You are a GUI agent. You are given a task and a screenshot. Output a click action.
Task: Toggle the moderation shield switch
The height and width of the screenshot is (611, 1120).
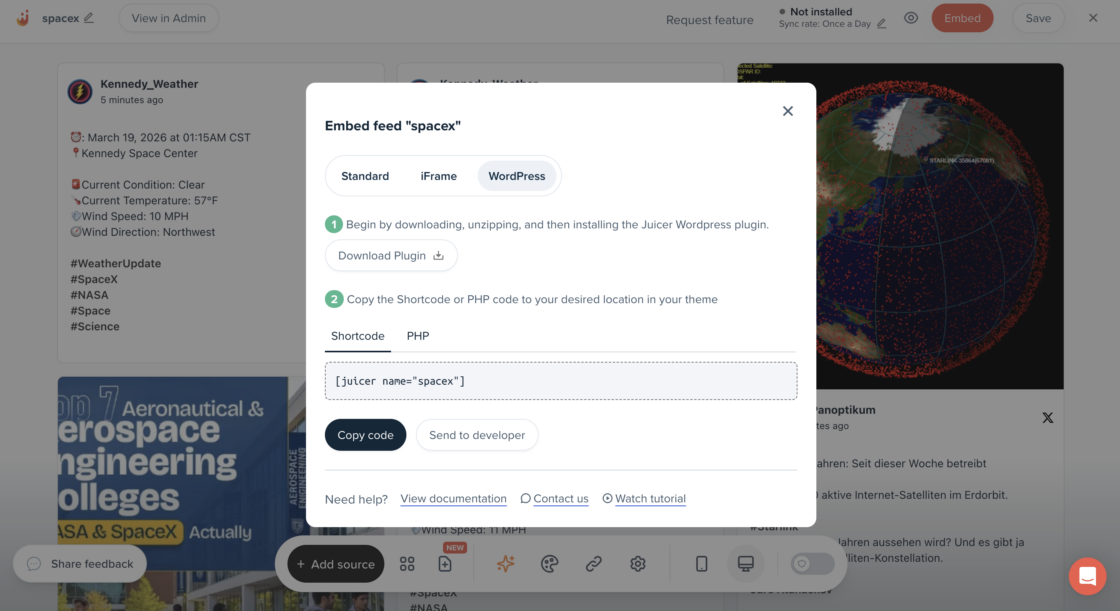pyautogui.click(x=812, y=564)
